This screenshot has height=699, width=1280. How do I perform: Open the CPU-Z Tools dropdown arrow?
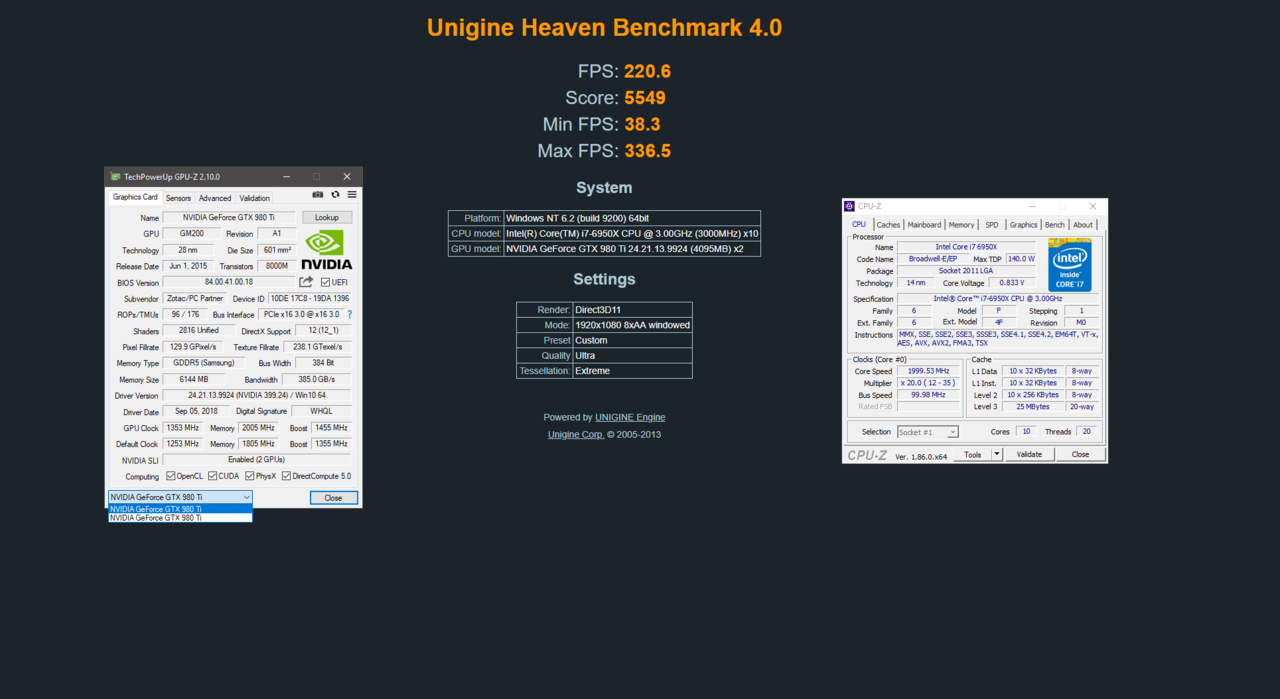coord(997,454)
